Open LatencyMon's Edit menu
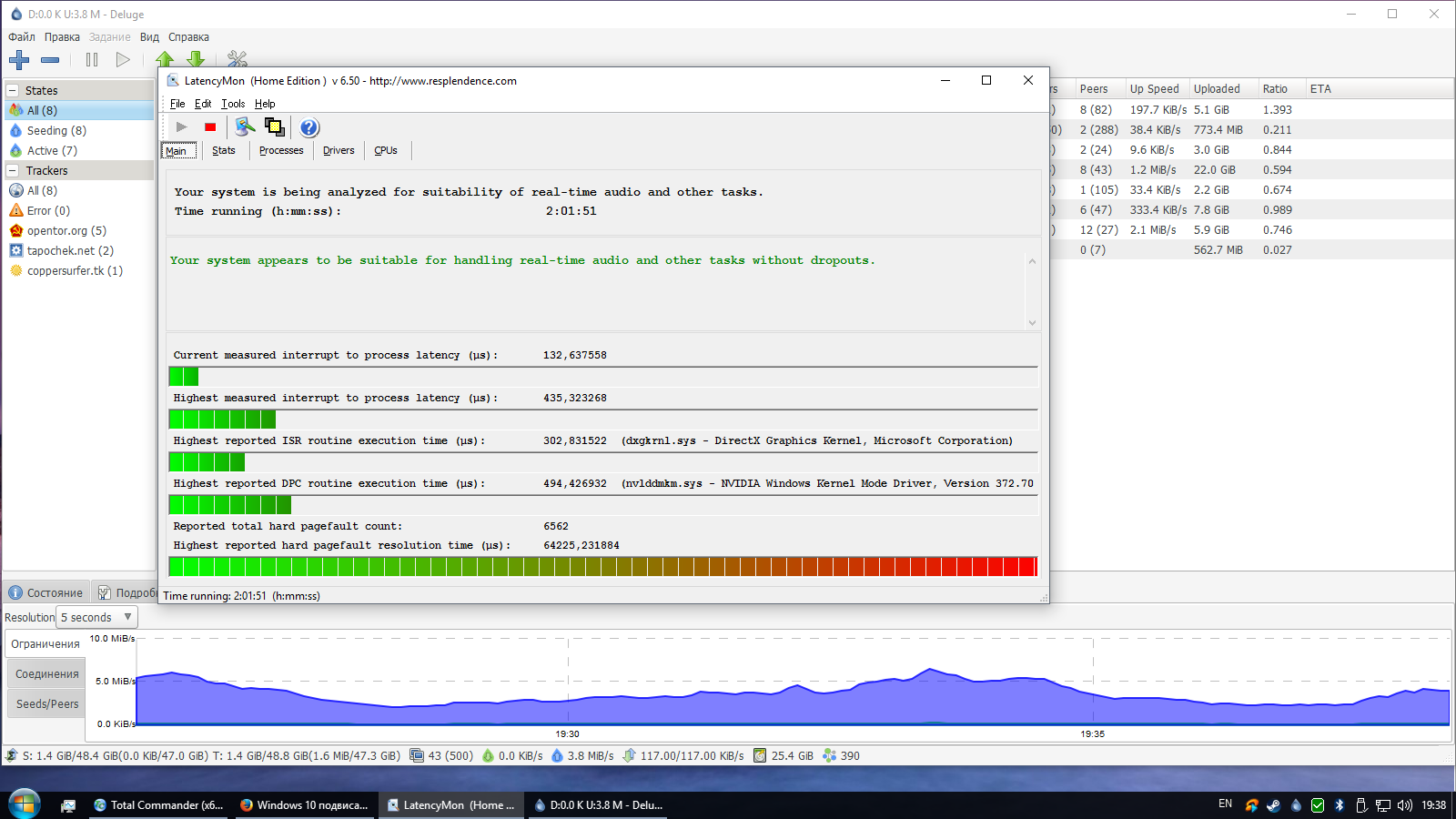 click(203, 104)
